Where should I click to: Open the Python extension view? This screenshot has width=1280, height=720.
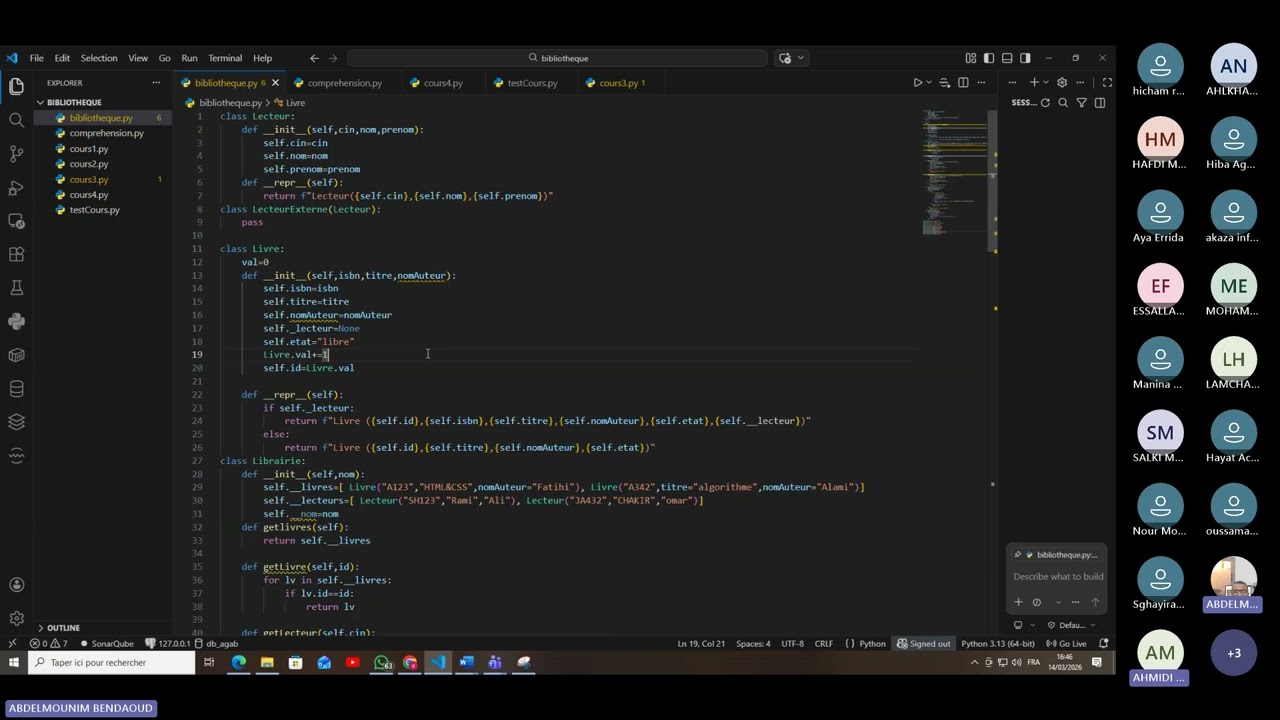16,322
